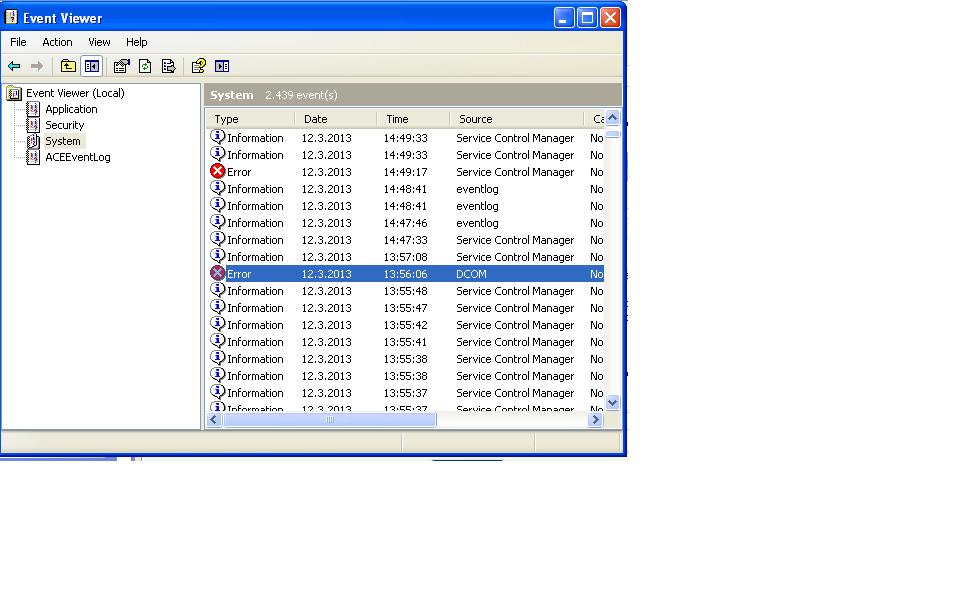953x608 pixels.
Task: Sort by the Date column header
Action: (335, 119)
